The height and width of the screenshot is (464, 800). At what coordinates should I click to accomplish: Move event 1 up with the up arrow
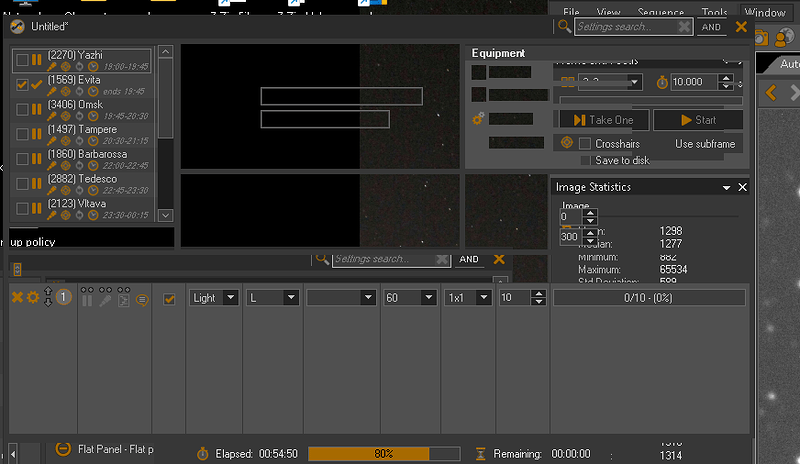48,291
